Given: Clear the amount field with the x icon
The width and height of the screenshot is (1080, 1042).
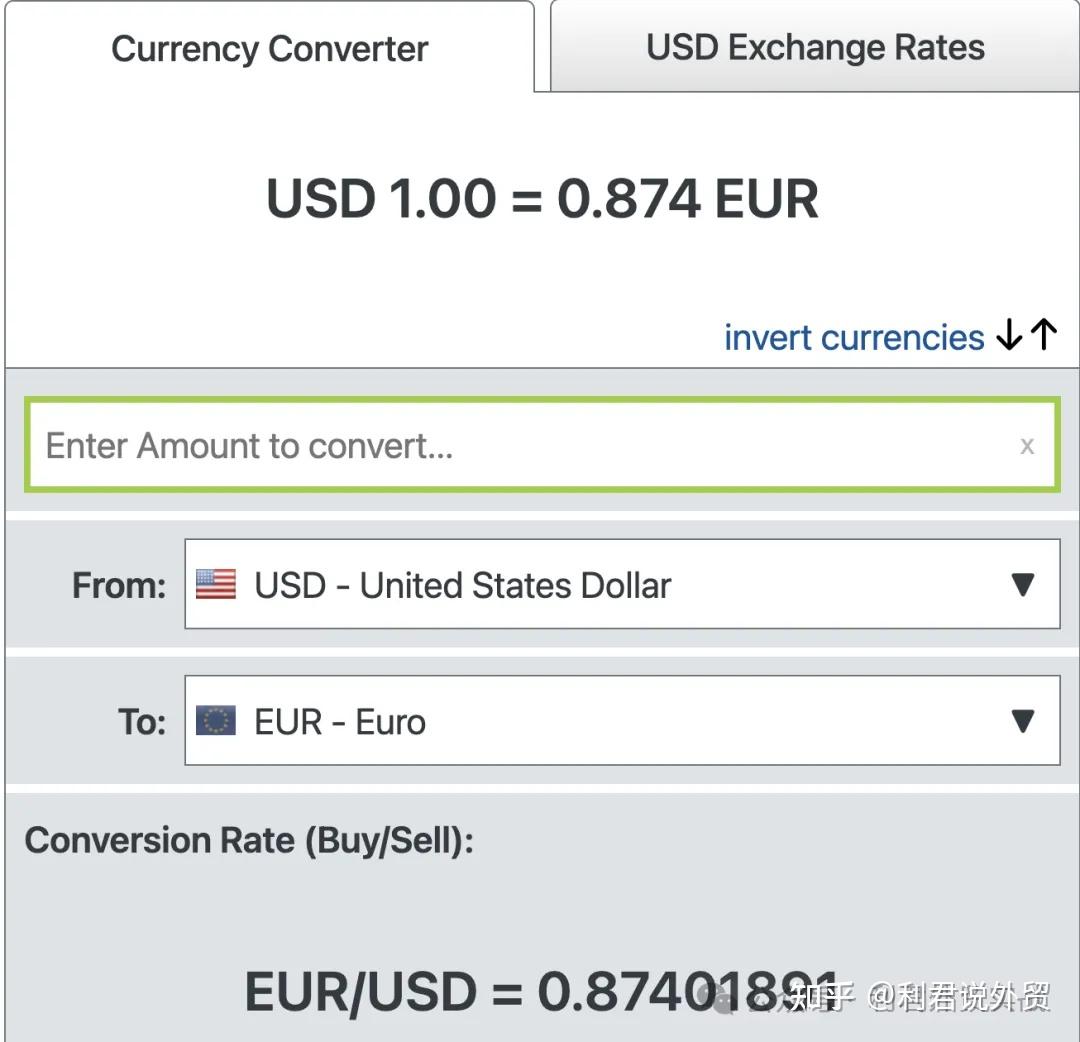Looking at the screenshot, I should (1027, 446).
